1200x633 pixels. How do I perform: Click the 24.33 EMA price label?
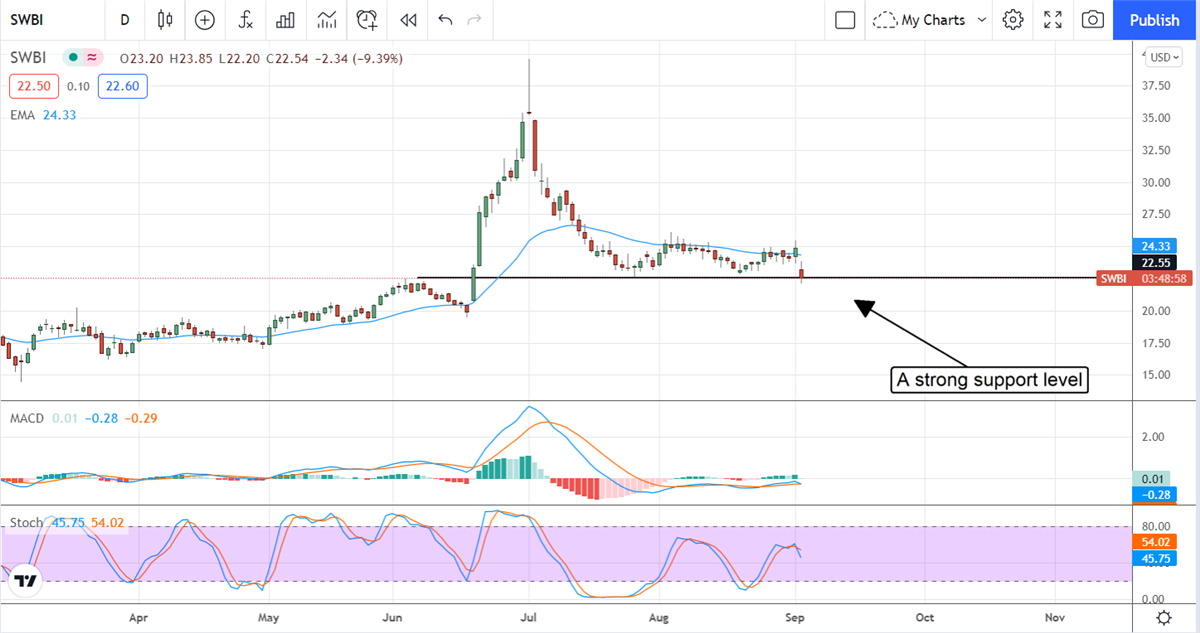(x=1153, y=246)
